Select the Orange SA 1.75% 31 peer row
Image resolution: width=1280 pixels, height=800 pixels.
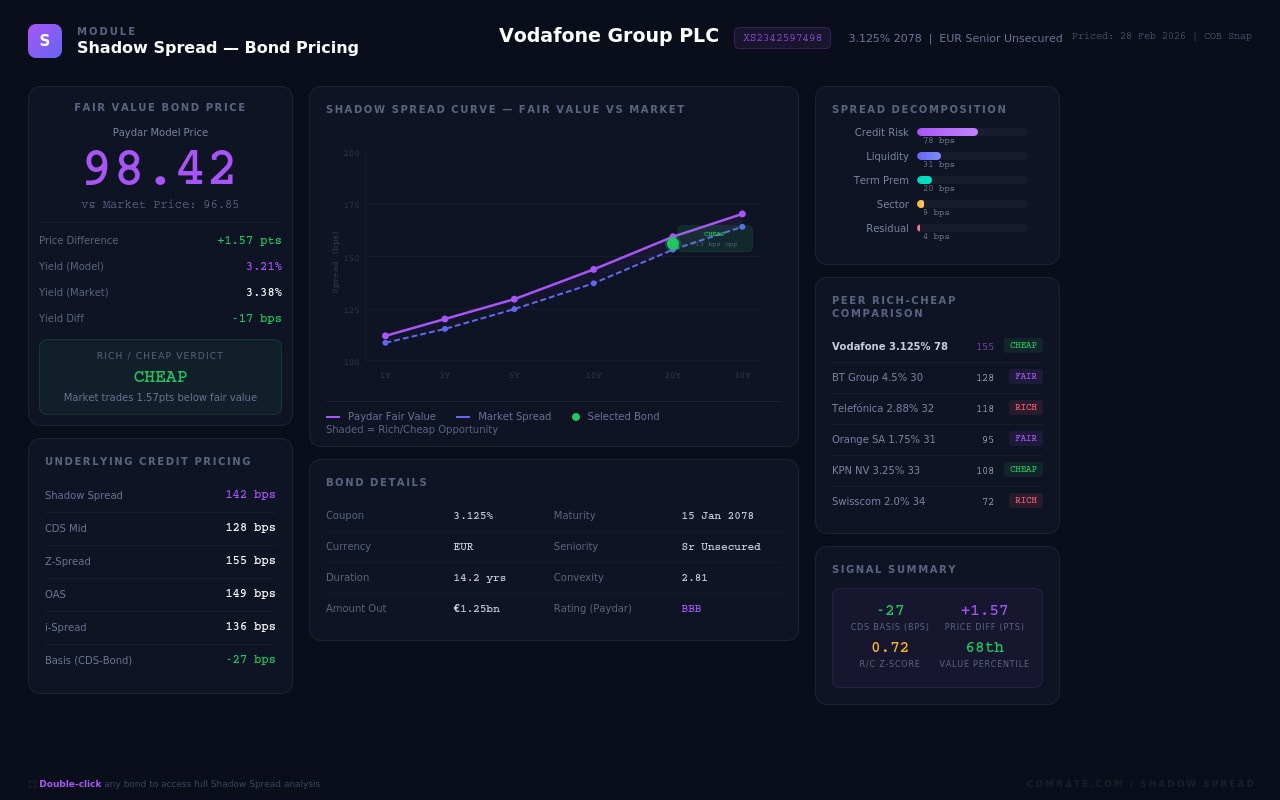[x=937, y=439]
